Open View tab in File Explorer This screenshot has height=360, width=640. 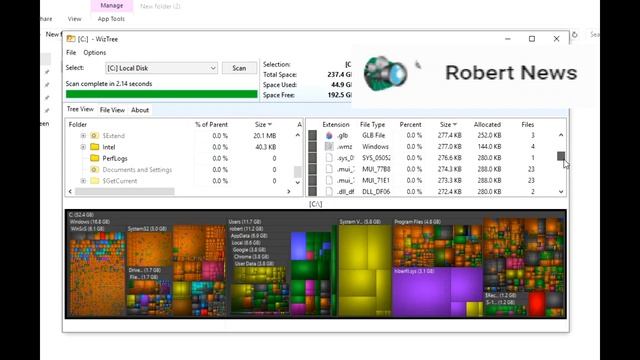[74, 19]
